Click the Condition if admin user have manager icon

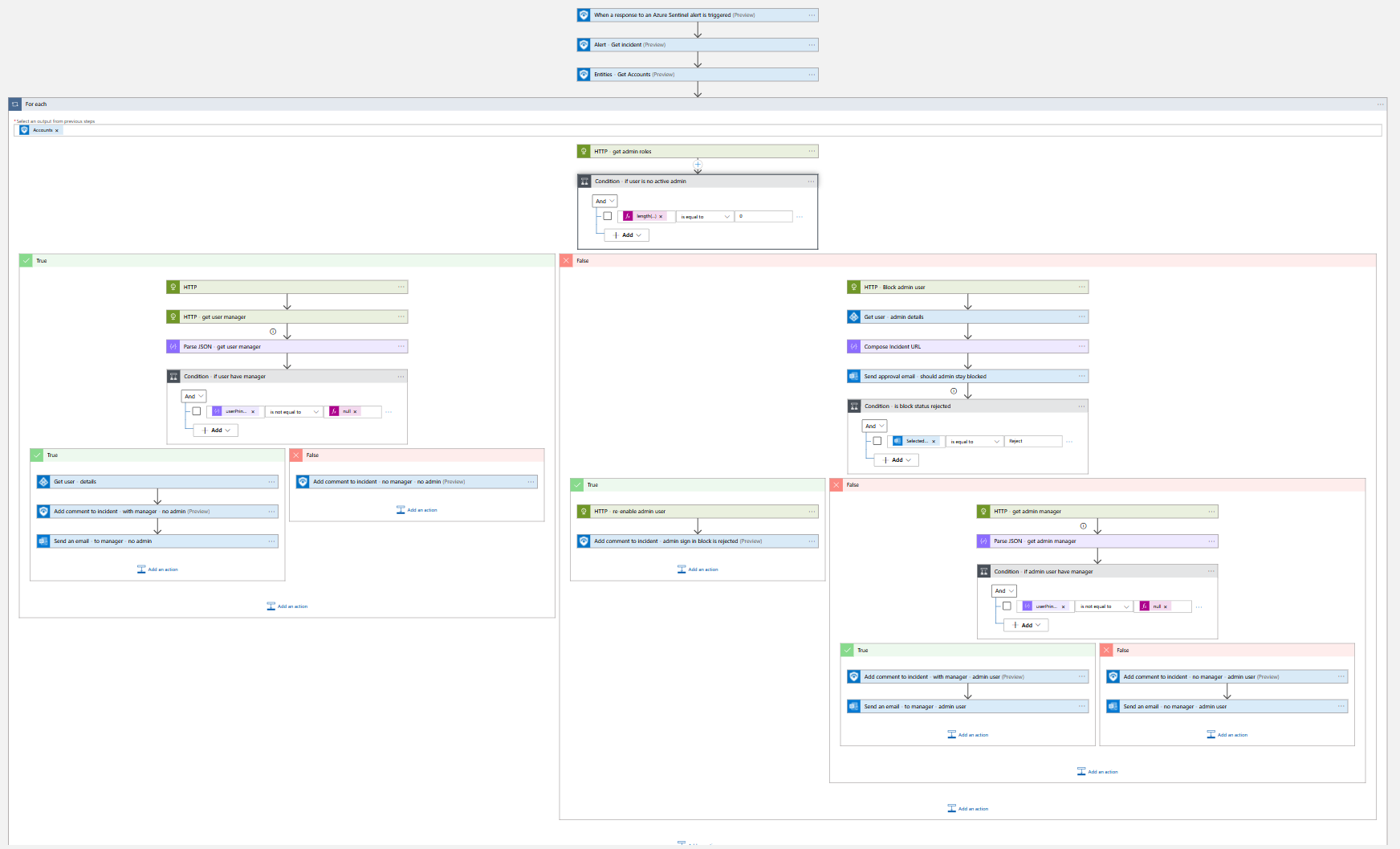click(984, 571)
